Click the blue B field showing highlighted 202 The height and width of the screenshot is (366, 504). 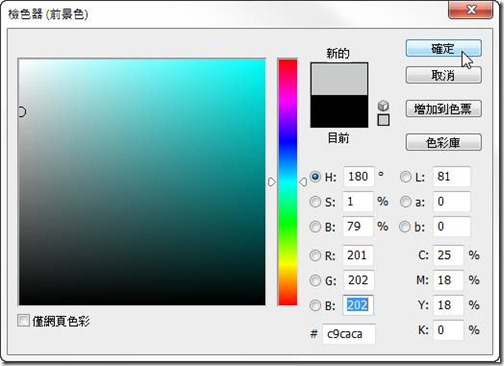tap(358, 305)
